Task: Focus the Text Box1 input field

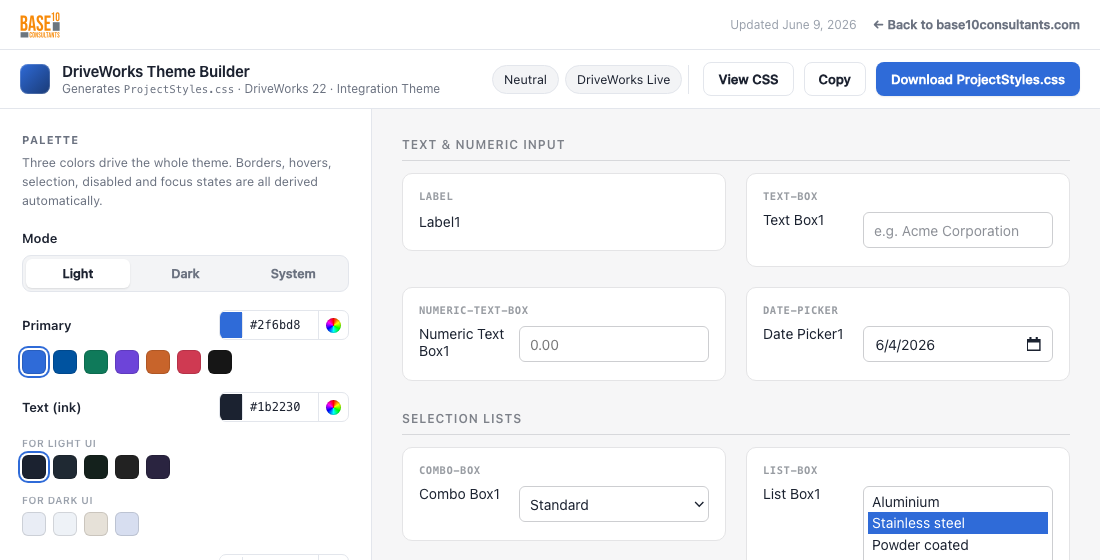Action: pos(958,230)
